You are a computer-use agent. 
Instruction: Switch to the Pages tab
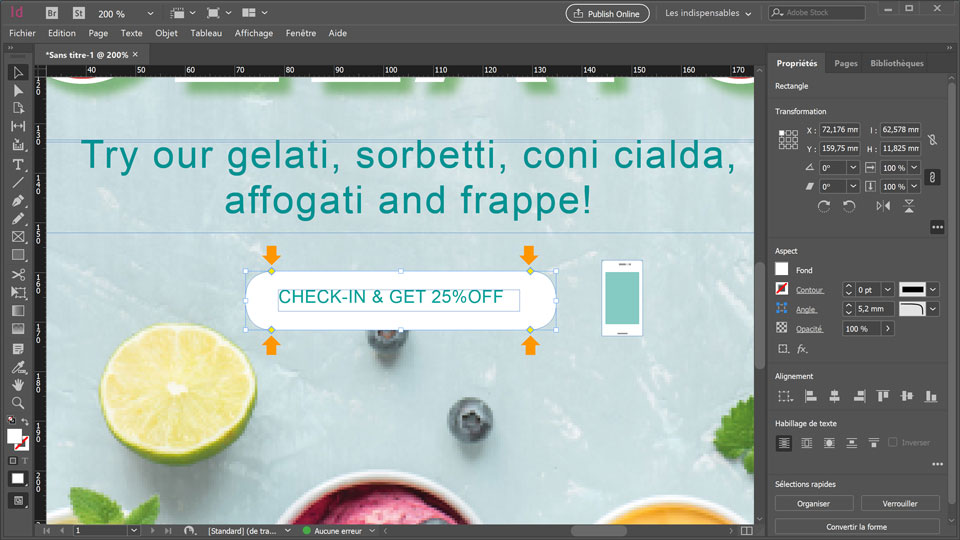pyautogui.click(x=846, y=63)
